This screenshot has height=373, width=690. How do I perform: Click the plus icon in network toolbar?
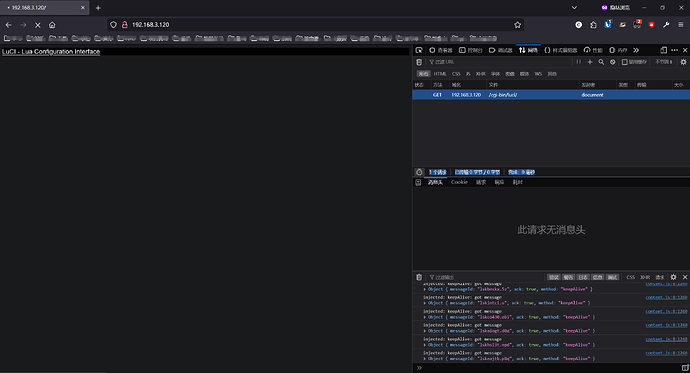coord(590,62)
